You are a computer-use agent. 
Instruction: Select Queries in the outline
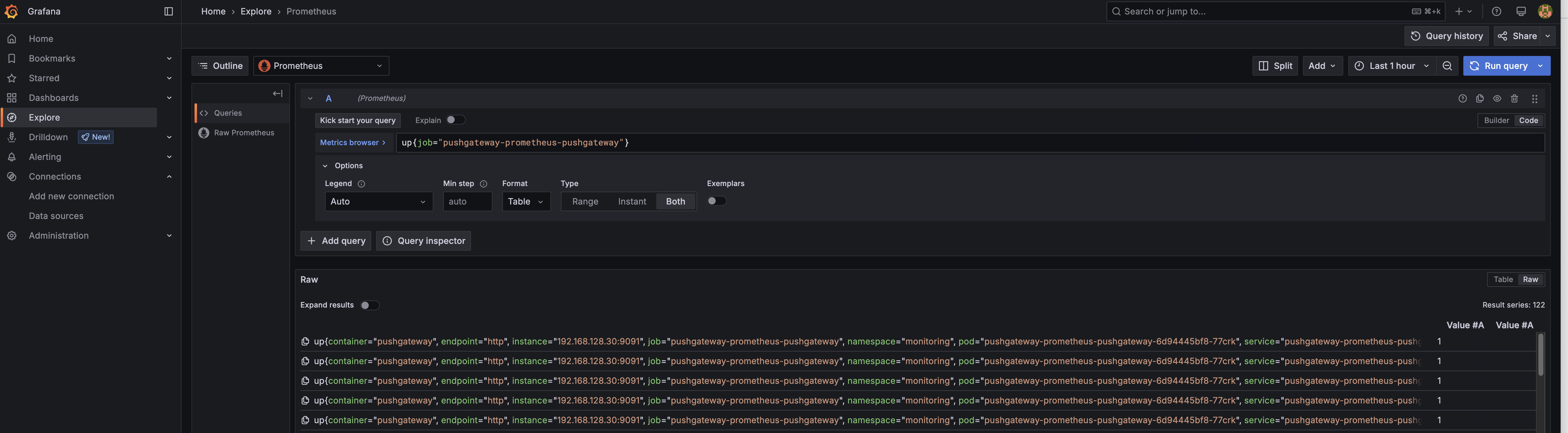click(x=242, y=113)
